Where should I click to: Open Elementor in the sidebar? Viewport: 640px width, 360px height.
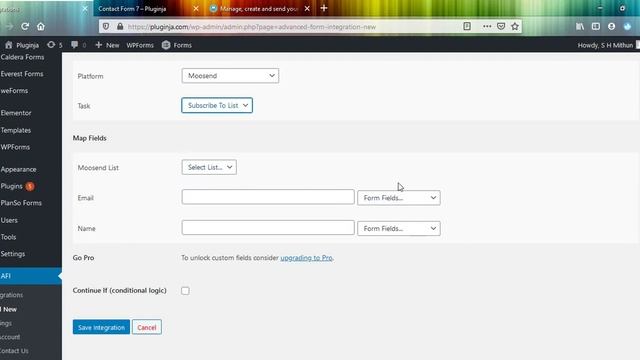coord(16,113)
